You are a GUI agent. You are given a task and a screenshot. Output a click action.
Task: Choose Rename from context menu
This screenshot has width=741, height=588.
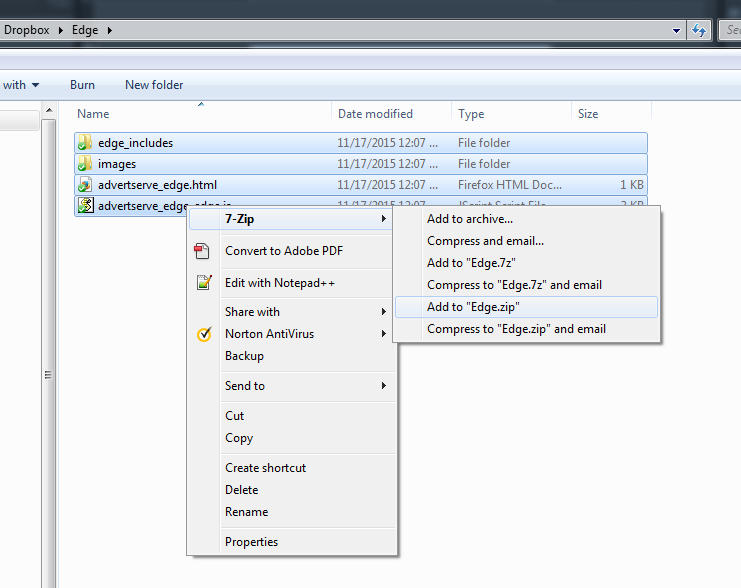(292, 512)
